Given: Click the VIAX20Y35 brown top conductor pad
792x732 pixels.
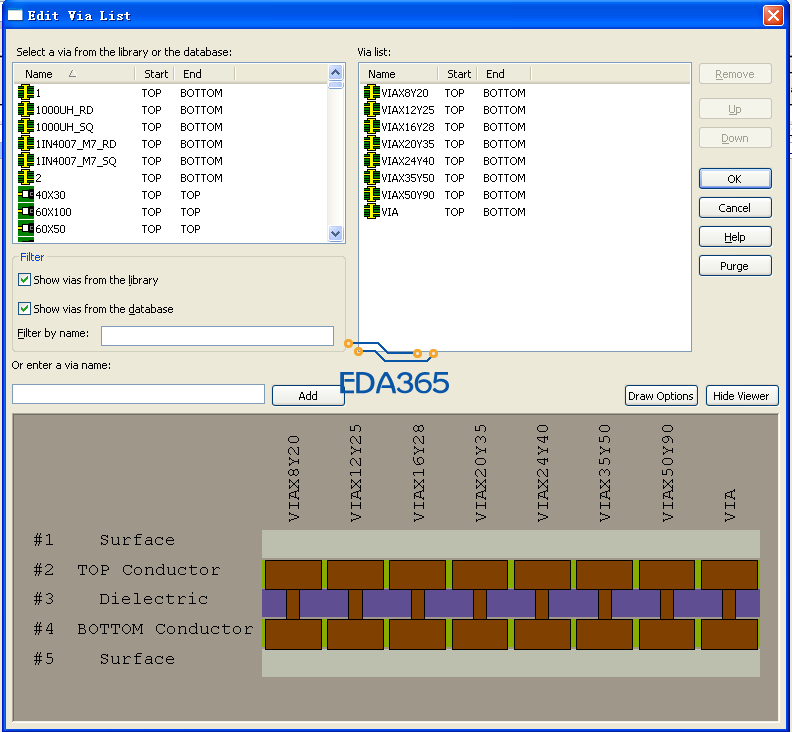Looking at the screenshot, I should (480, 574).
